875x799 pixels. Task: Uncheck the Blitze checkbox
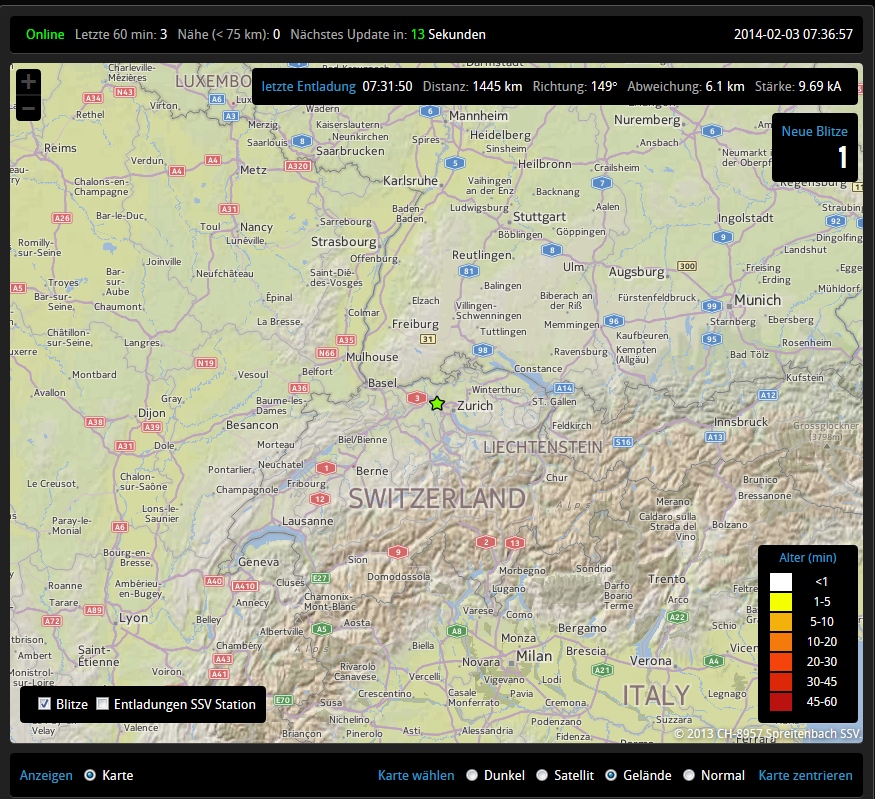[x=44, y=704]
